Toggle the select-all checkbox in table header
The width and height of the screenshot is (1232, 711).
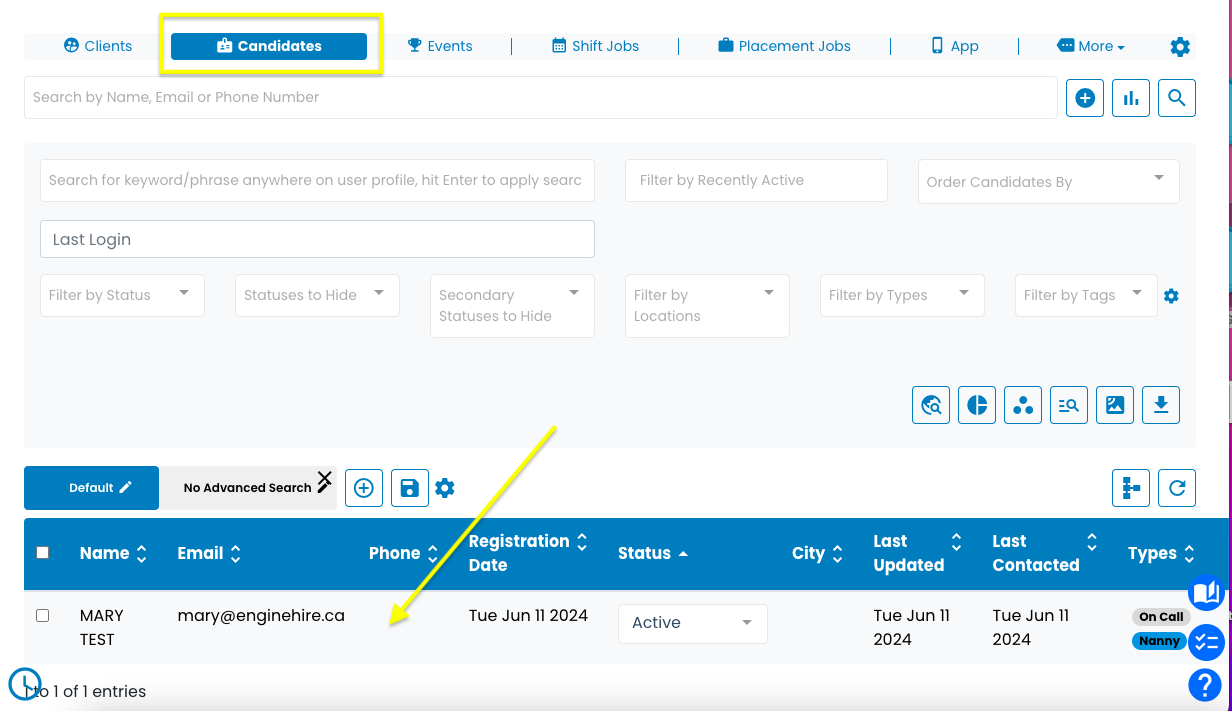click(x=42, y=552)
